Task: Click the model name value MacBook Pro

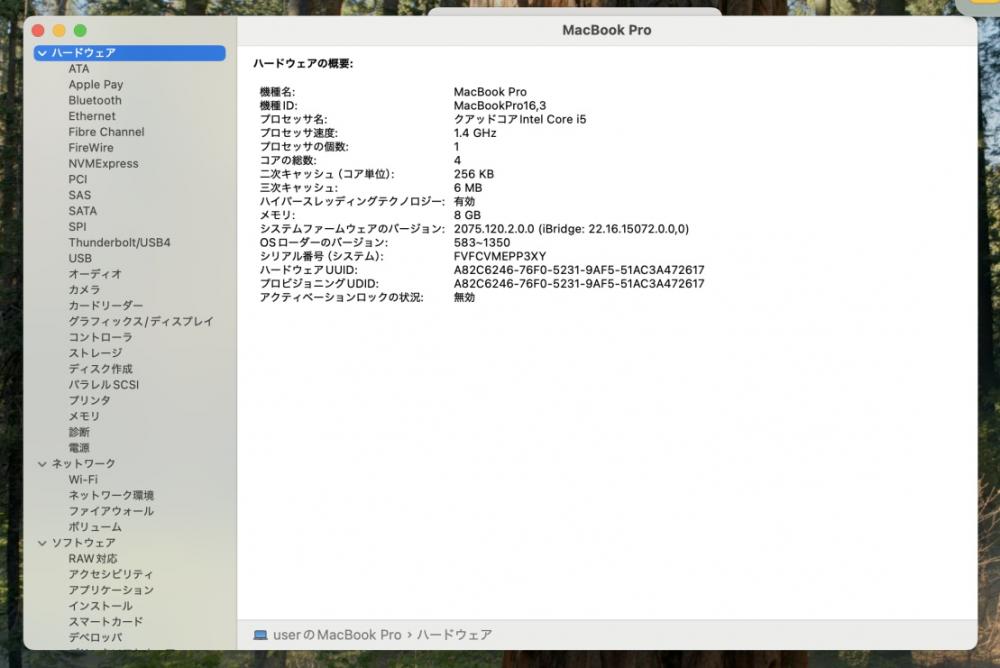Action: pos(490,92)
